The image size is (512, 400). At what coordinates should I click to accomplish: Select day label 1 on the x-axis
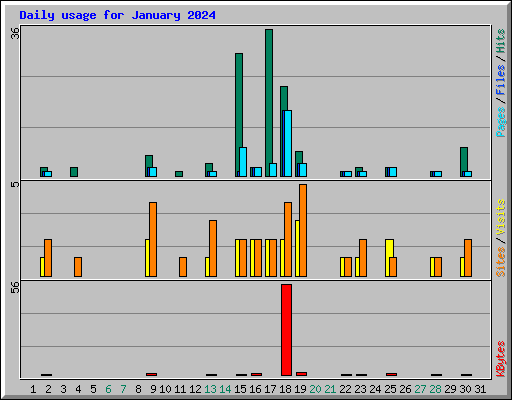pos(33,389)
